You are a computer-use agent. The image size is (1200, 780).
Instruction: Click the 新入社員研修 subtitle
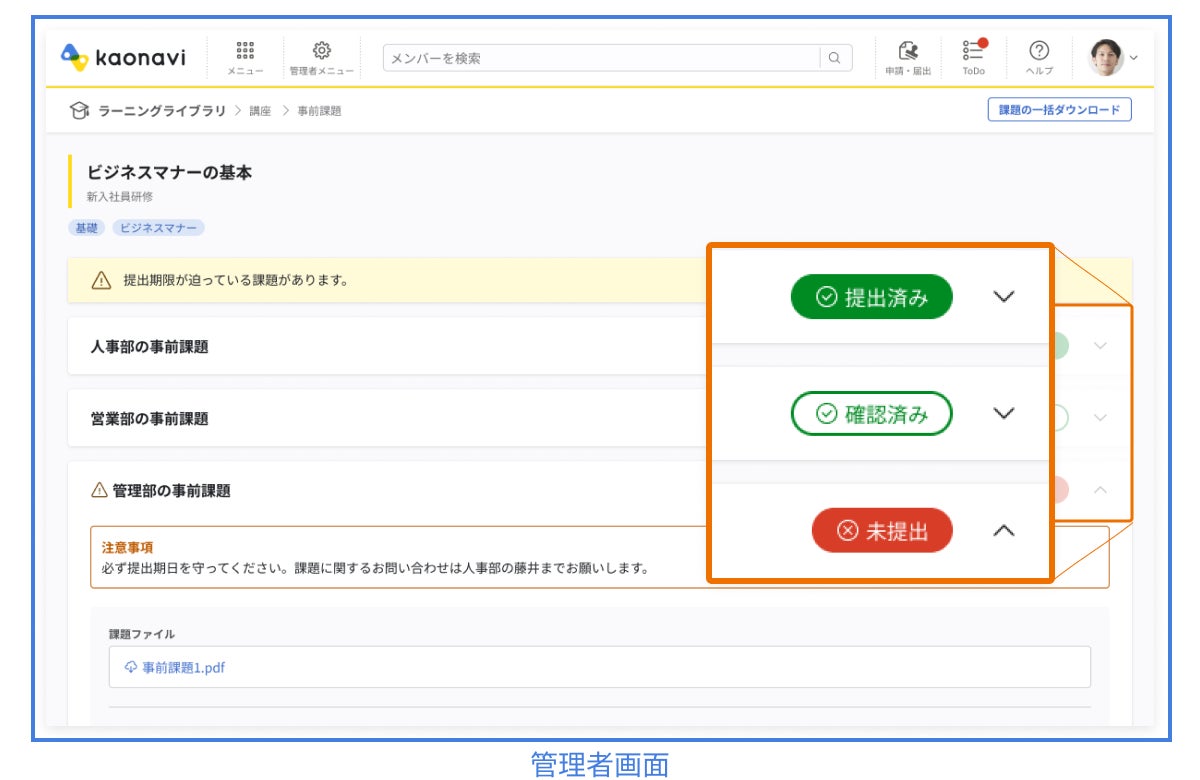coord(120,197)
